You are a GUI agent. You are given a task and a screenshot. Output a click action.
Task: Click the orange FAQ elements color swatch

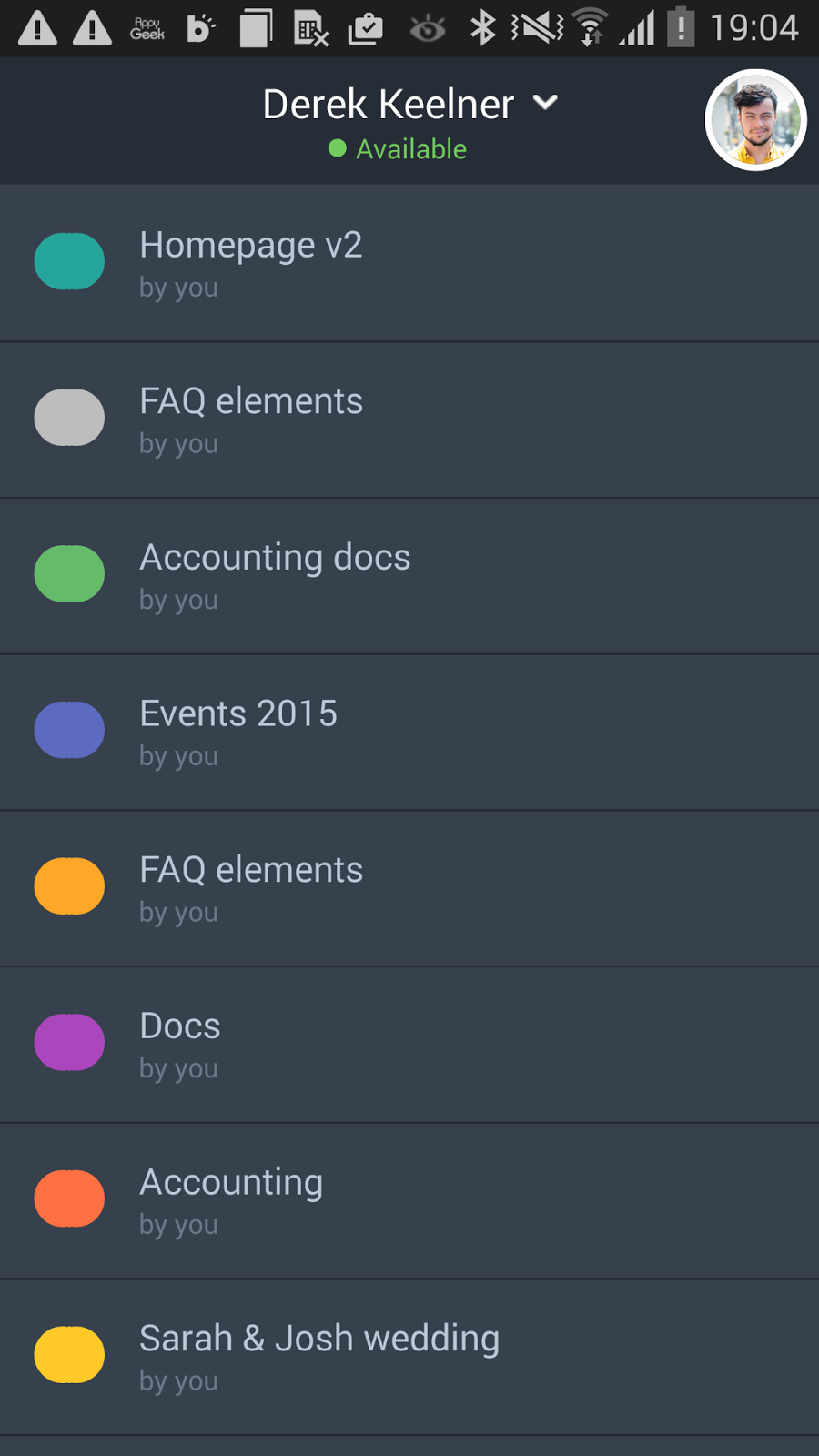pos(69,886)
